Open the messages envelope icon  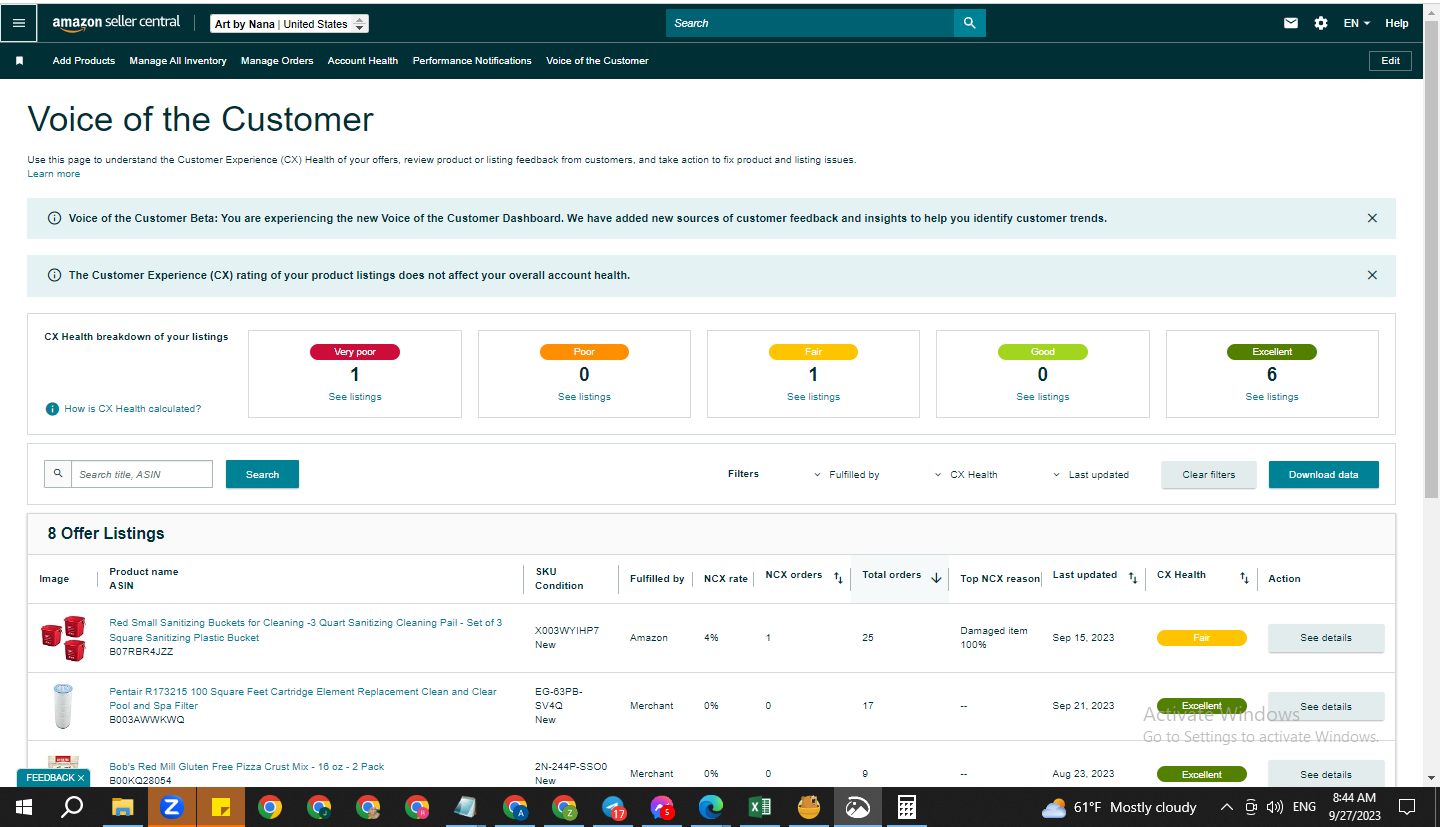1291,23
